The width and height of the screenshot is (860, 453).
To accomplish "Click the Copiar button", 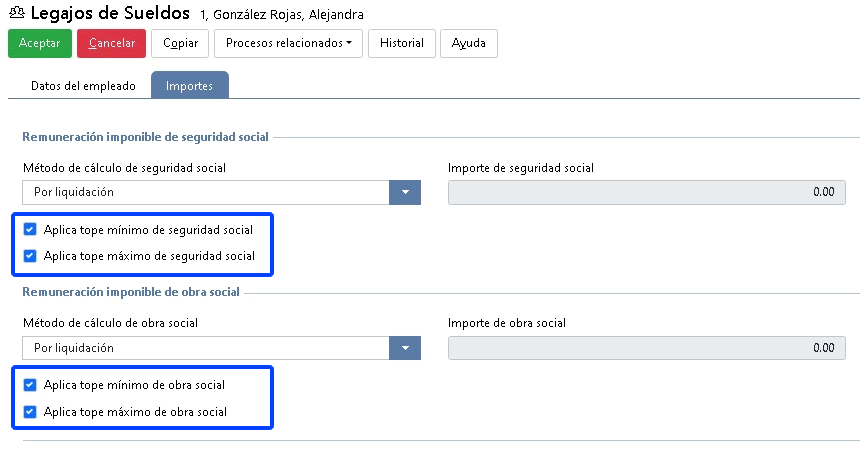I will coord(180,43).
